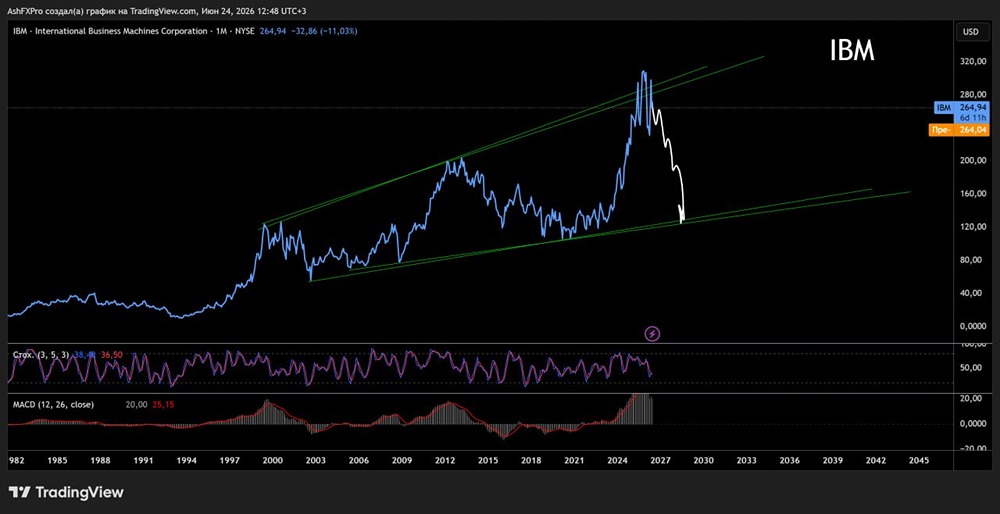Click the MACD signal value 25,15
Screen dimensions: 1000x514
coord(164,404)
